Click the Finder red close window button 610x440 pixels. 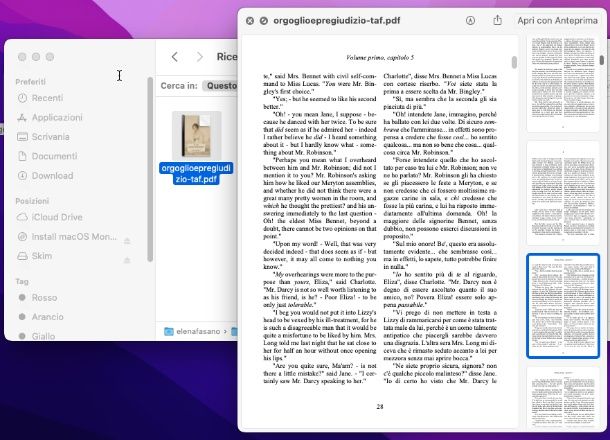tap(22, 57)
